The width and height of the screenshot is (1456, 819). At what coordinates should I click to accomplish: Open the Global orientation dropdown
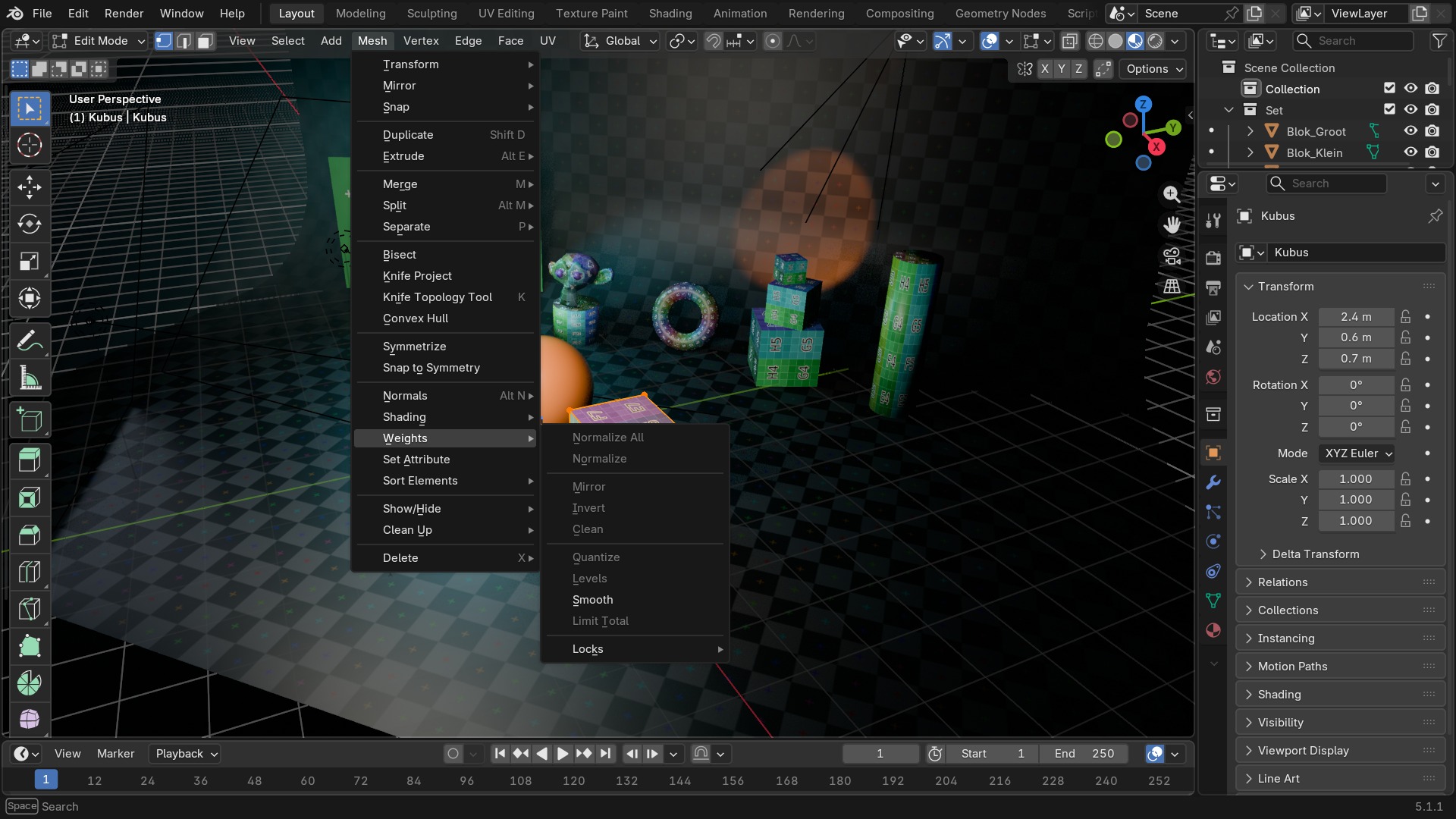point(620,41)
